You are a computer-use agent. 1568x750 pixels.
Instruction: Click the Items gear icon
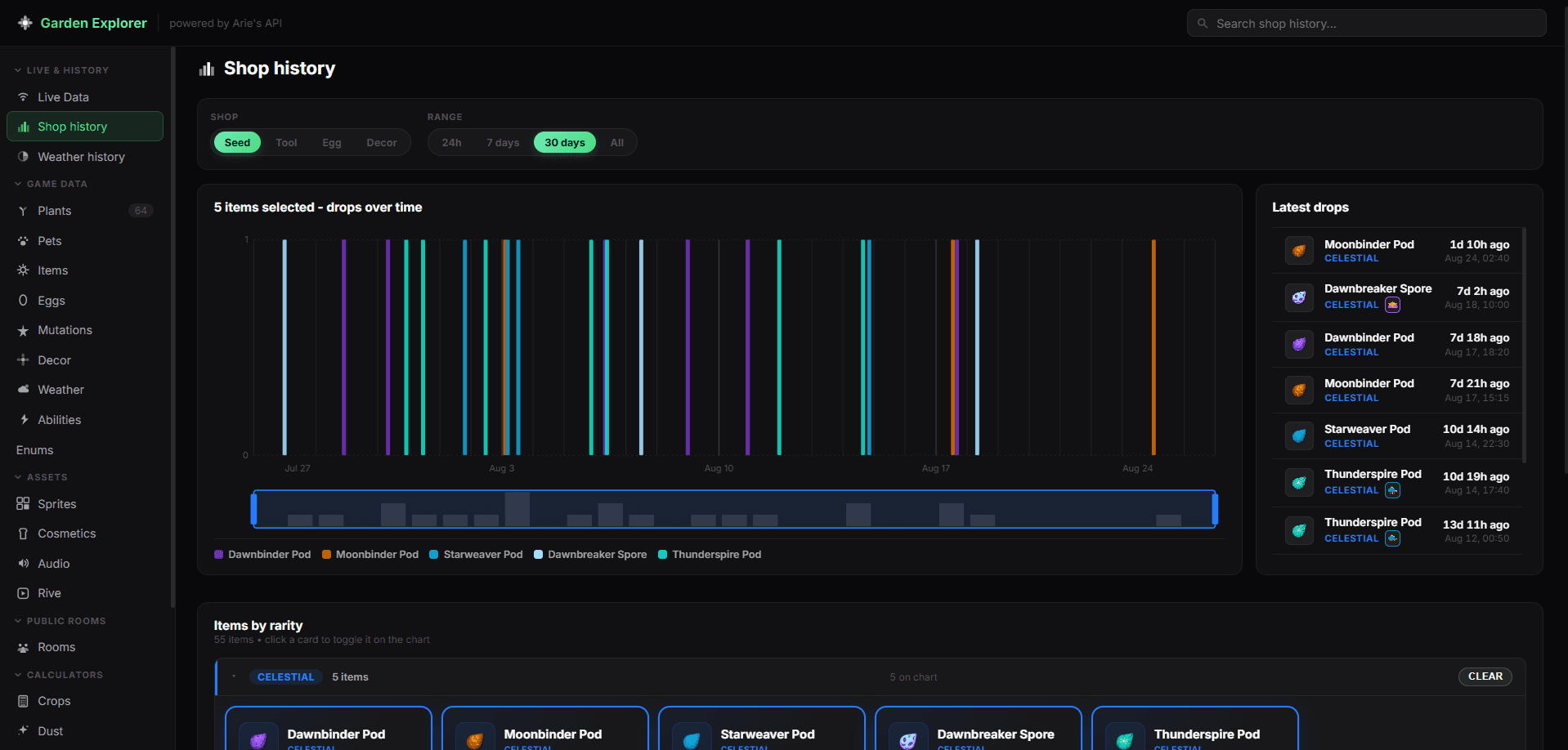coord(23,270)
